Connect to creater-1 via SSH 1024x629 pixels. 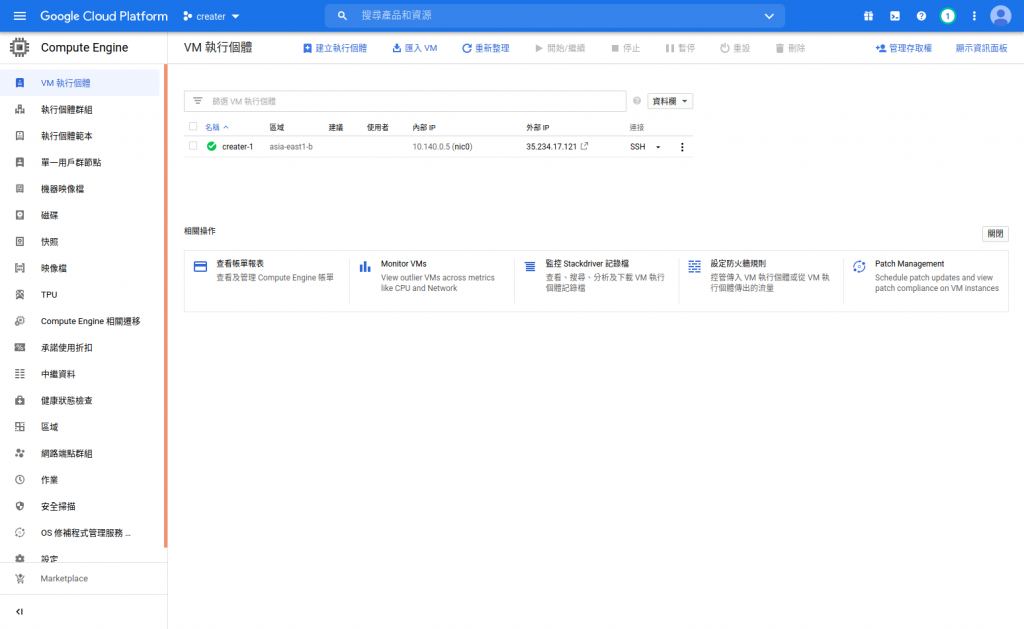click(637, 147)
